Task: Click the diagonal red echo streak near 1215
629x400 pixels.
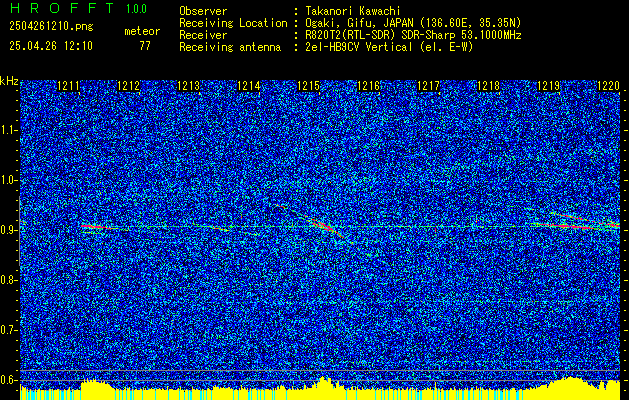Action: 324,226
